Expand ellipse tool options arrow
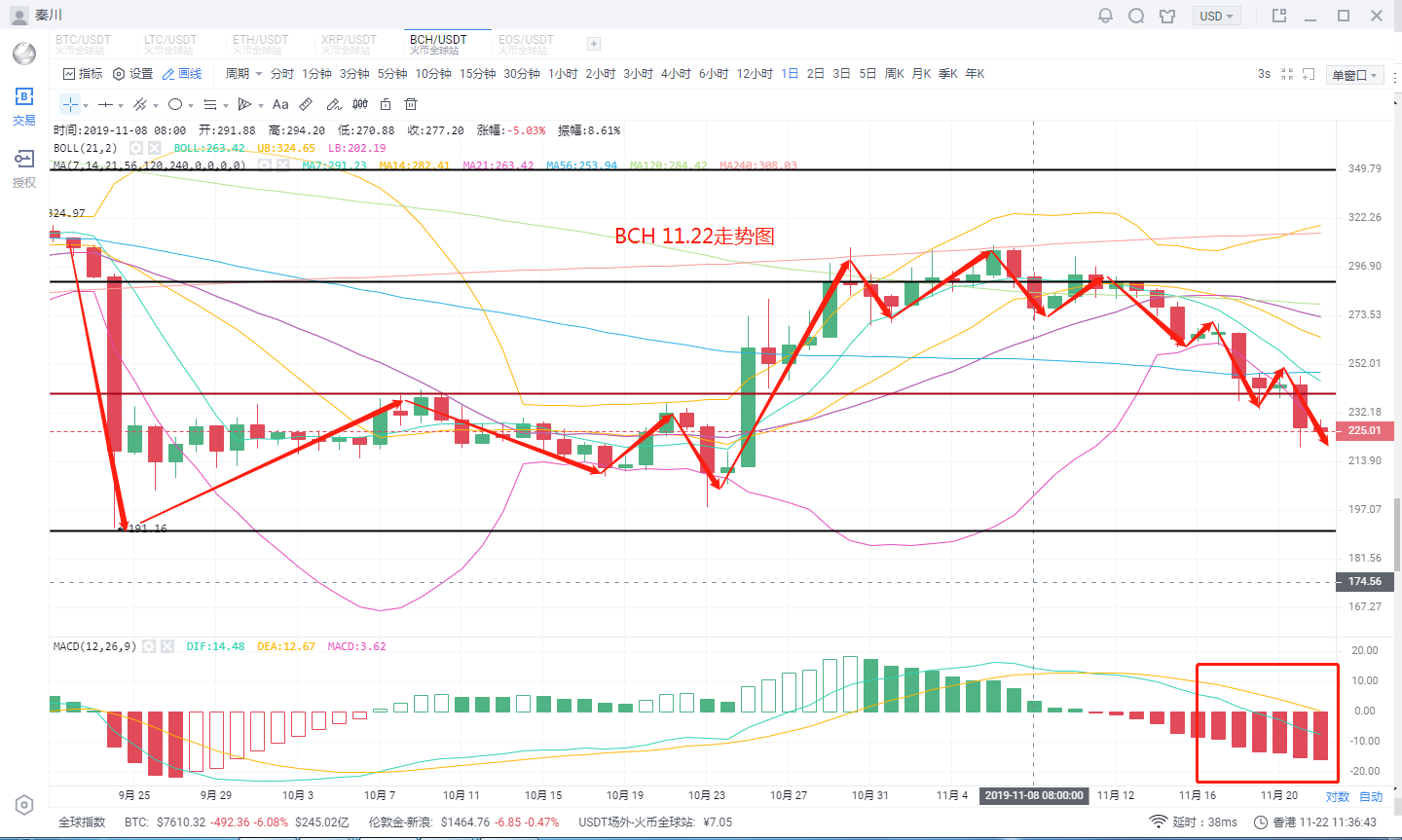This screenshot has width=1402, height=840. [191, 105]
